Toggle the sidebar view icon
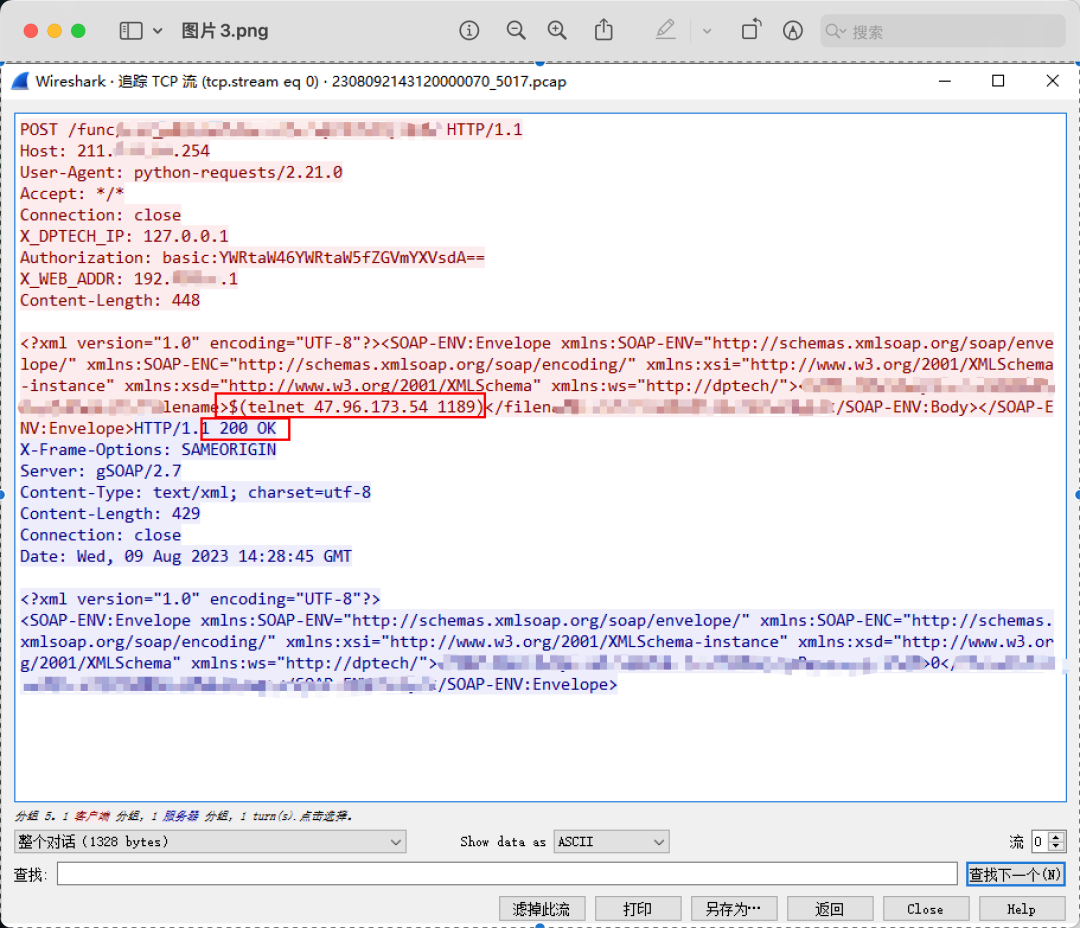1080x928 pixels. (131, 31)
